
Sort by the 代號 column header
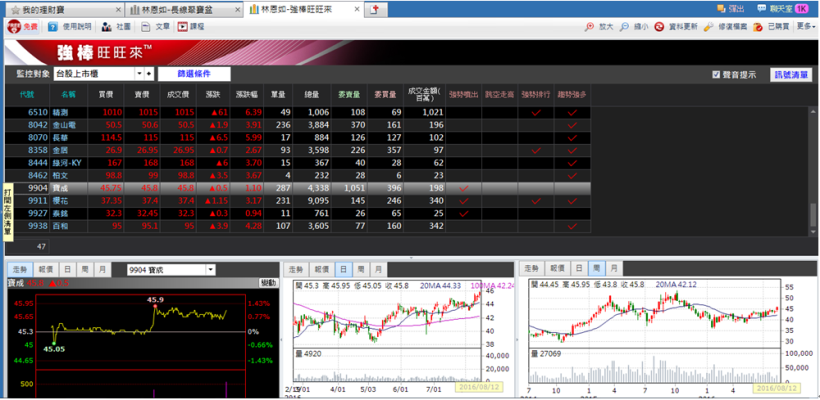(x=27, y=95)
